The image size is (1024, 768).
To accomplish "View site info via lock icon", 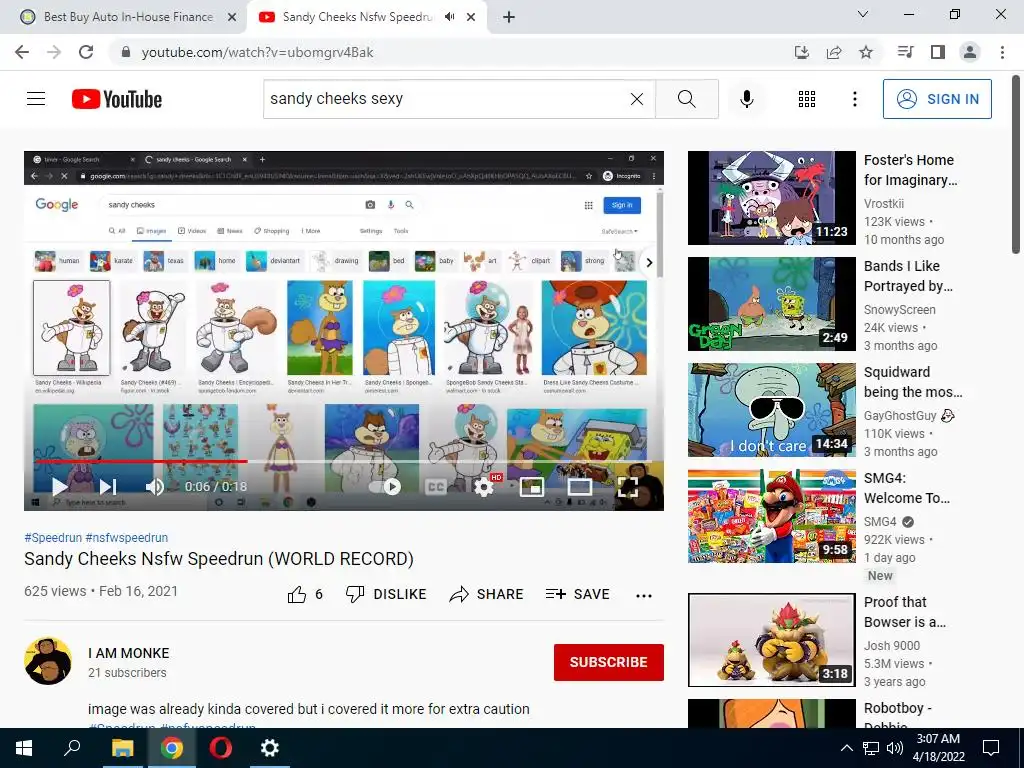I will point(126,52).
